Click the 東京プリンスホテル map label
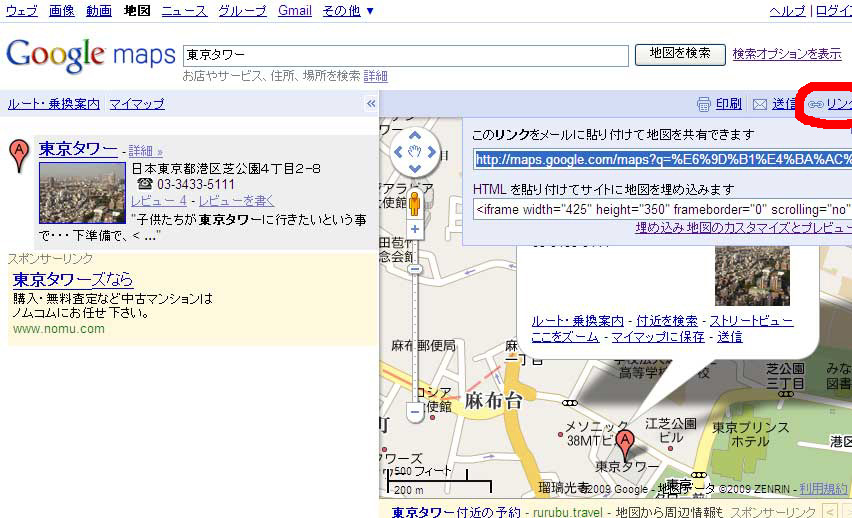 tap(750, 434)
